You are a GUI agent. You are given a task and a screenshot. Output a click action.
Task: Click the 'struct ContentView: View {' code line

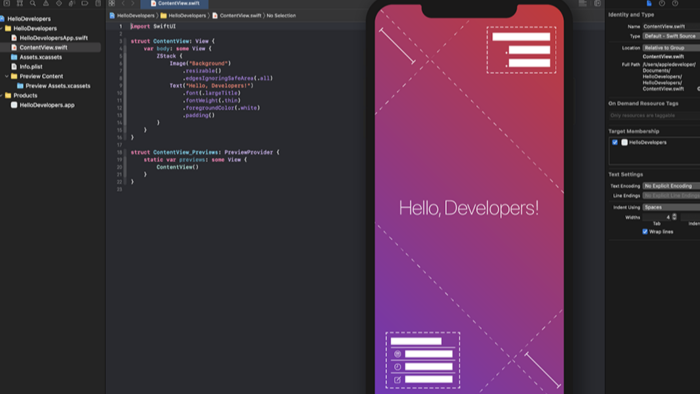[173, 41]
